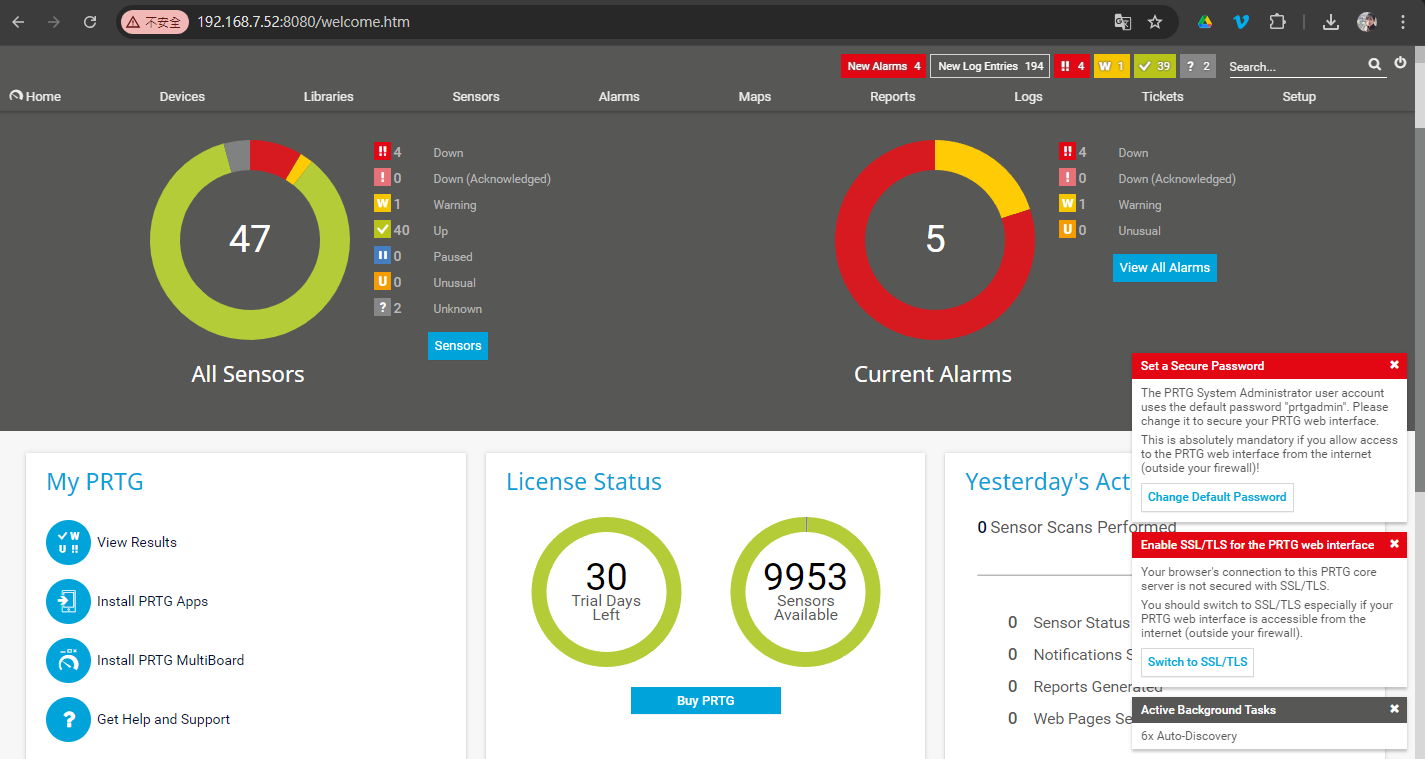Image resolution: width=1425 pixels, height=759 pixels.
Task: Click the Install PRTG MultiBoard round icon
Action: pyautogui.click(x=68, y=661)
